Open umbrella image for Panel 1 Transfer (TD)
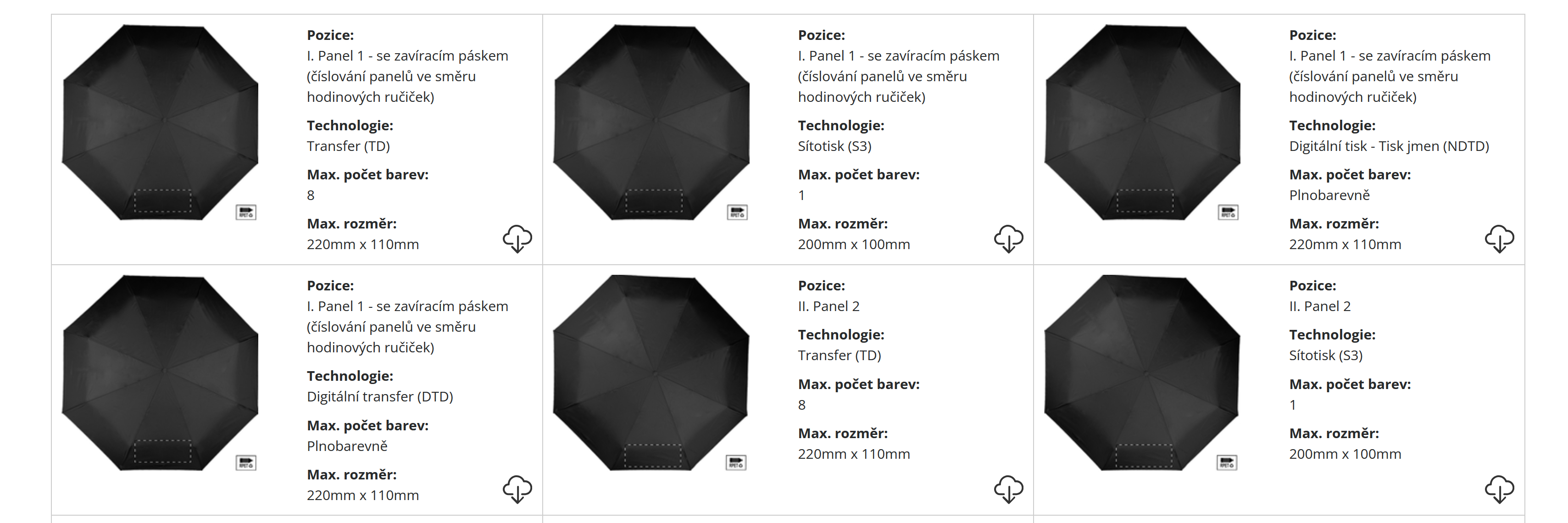Screen dimensions: 1568x523 point(161,122)
